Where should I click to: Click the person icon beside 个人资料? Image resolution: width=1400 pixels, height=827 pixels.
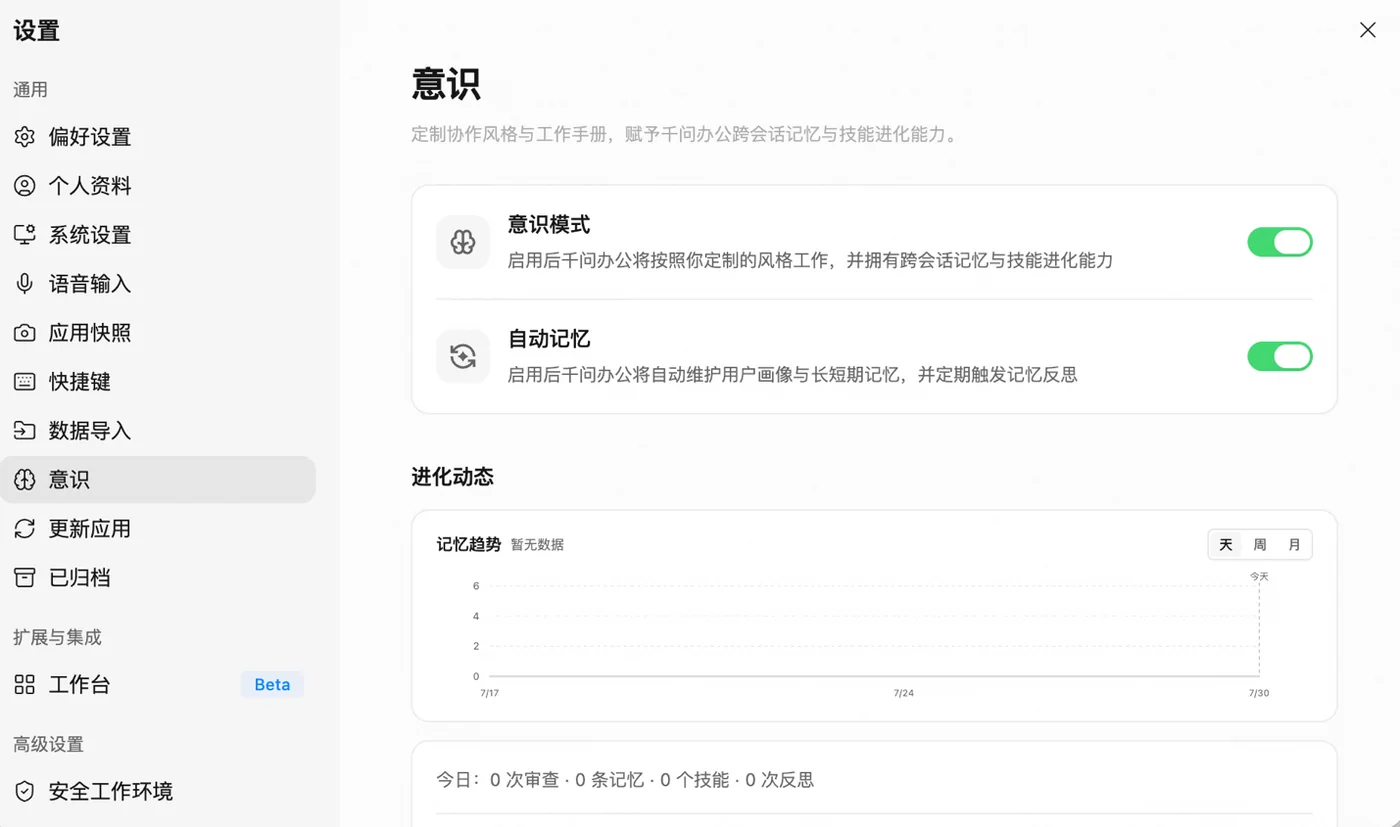click(24, 186)
